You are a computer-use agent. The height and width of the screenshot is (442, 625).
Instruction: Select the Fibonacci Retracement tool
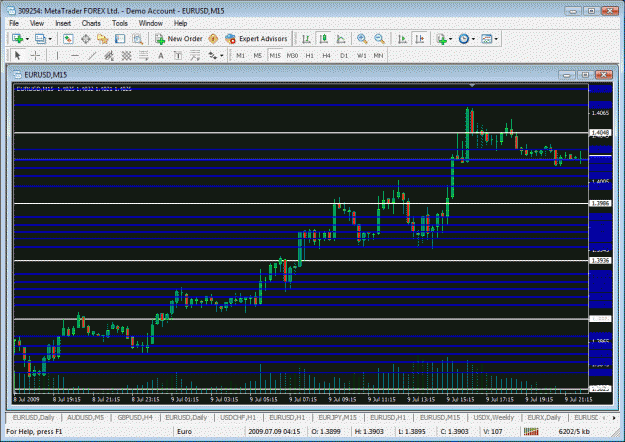[x=143, y=55]
